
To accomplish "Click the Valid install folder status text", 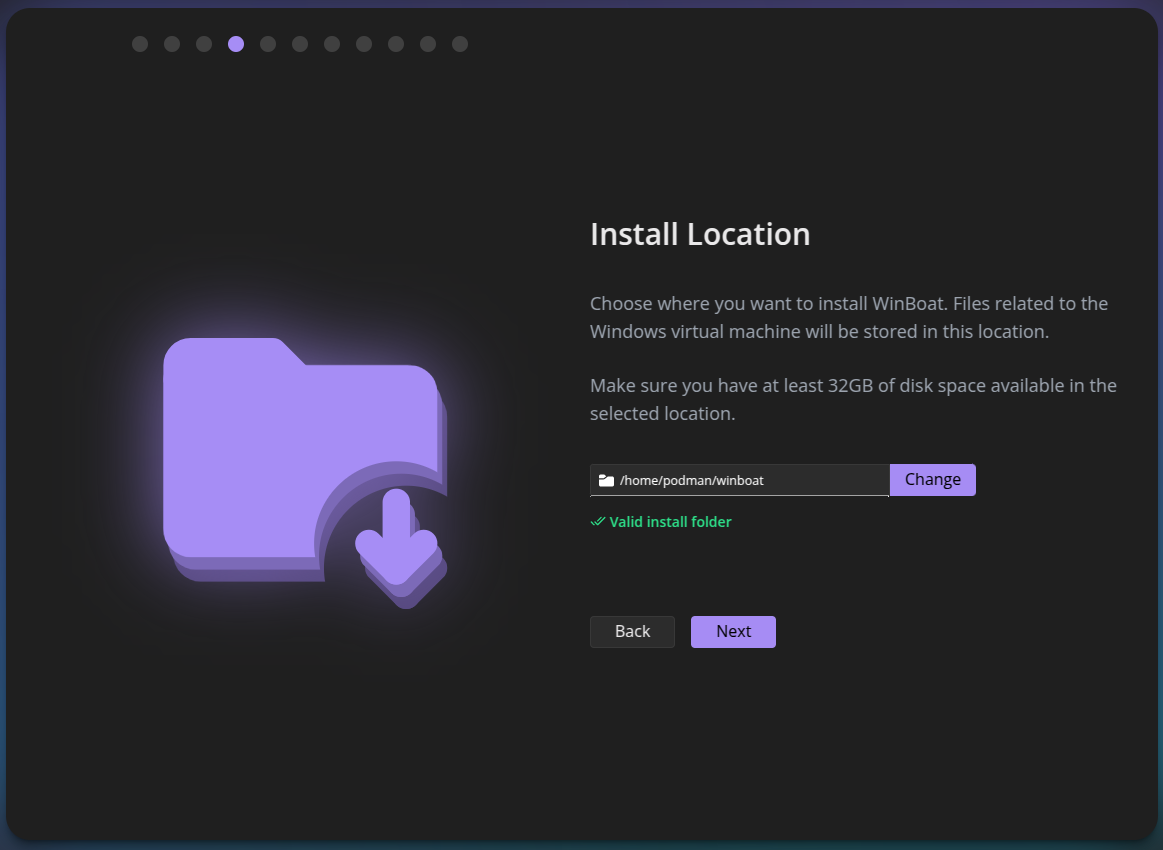I will point(670,522).
